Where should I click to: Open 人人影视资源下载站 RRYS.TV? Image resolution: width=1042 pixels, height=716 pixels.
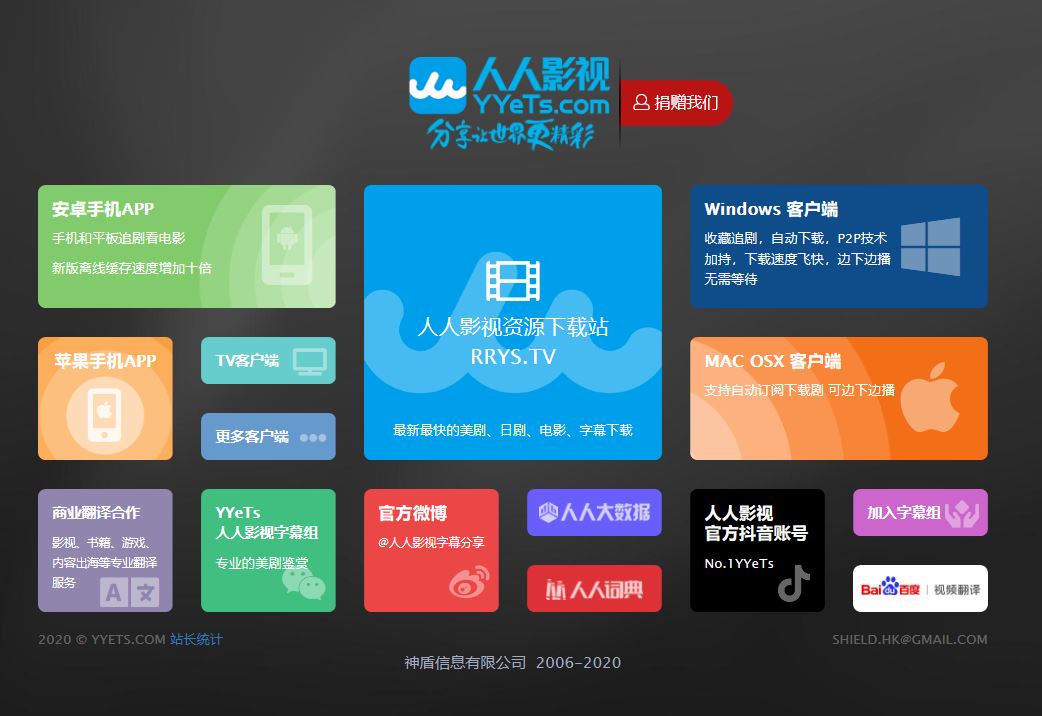click(513, 322)
